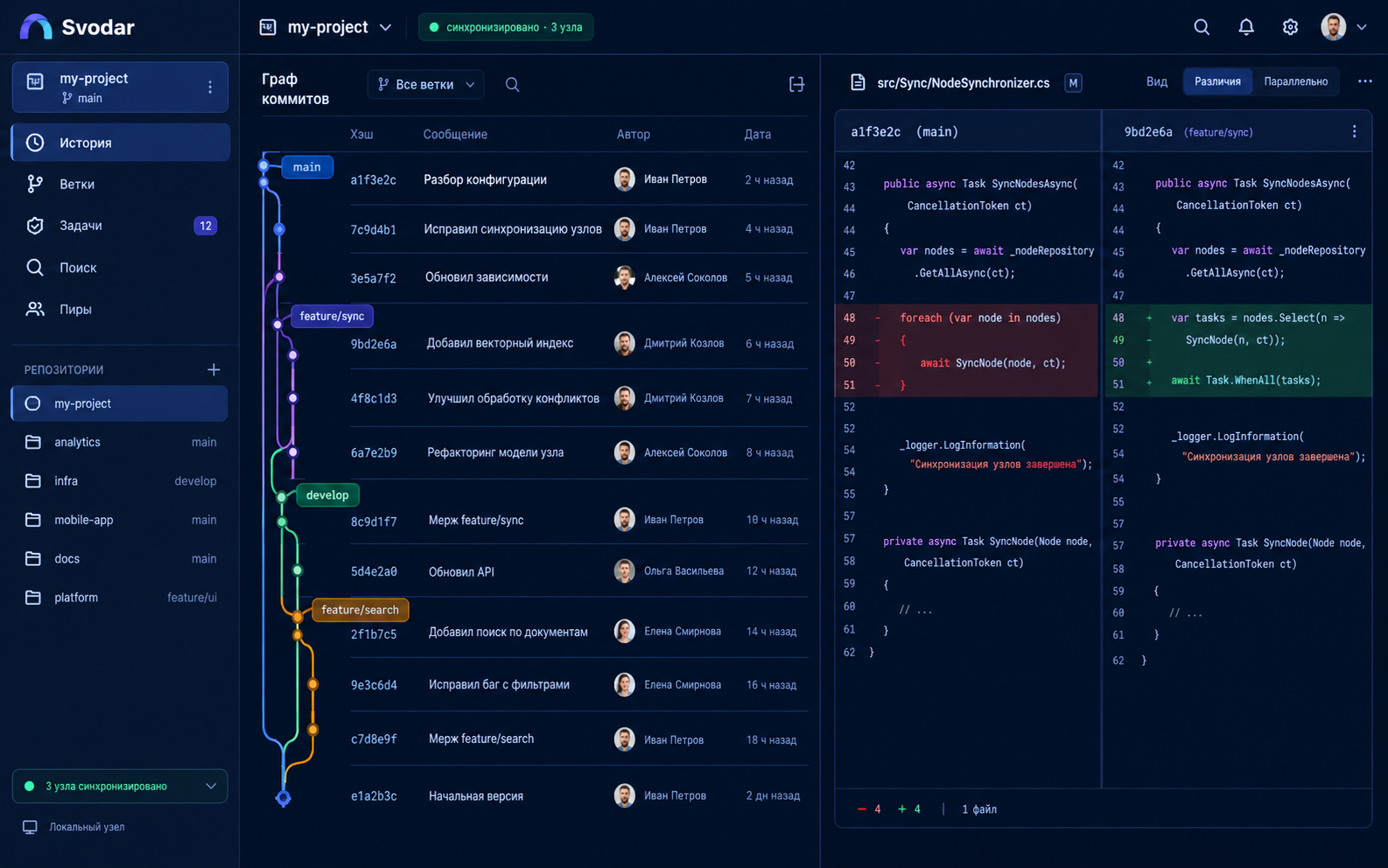
Task: Click Локальный узел monitor icon
Action: (x=30, y=827)
